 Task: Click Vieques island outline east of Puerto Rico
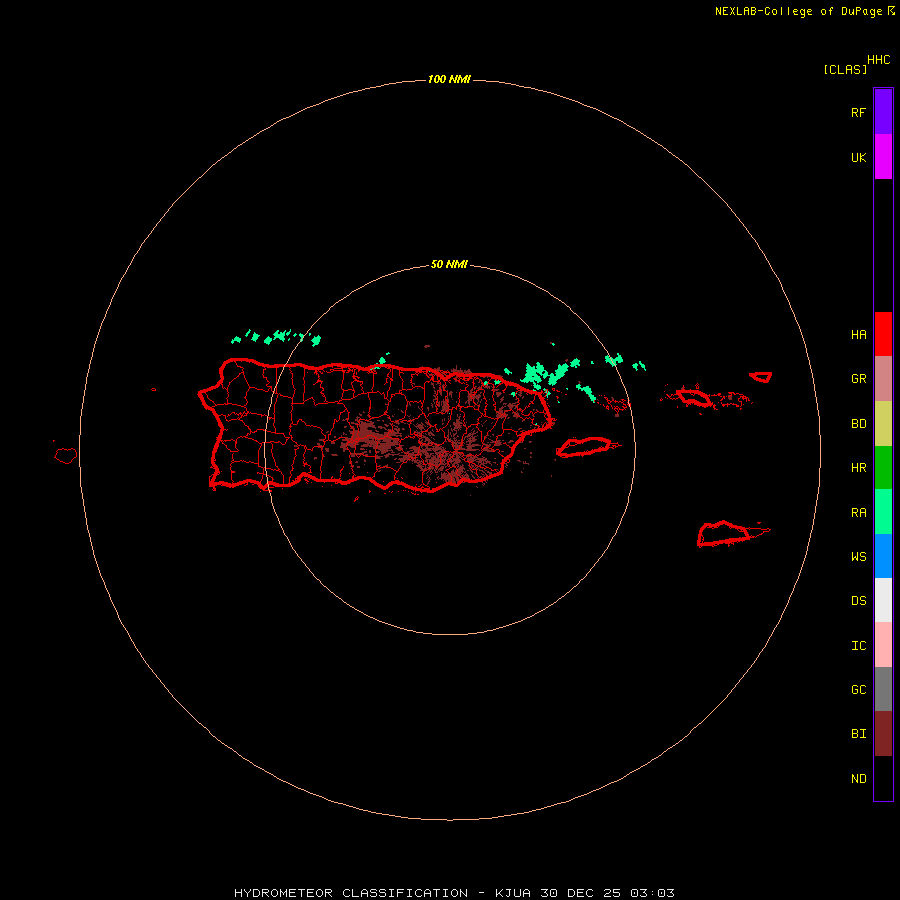coord(584,447)
